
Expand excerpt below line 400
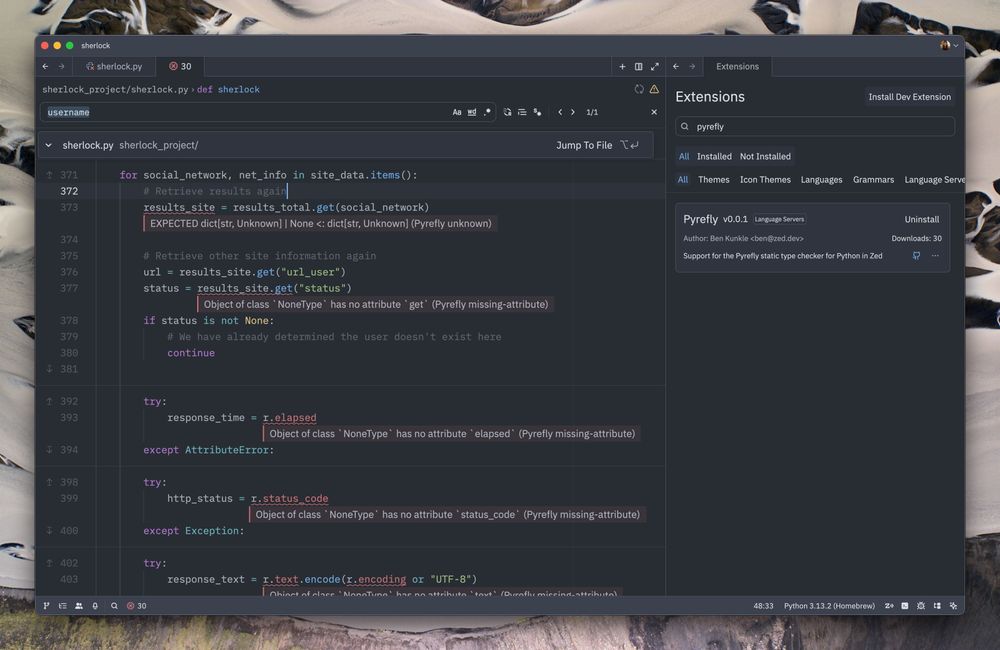pyautogui.click(x=49, y=531)
